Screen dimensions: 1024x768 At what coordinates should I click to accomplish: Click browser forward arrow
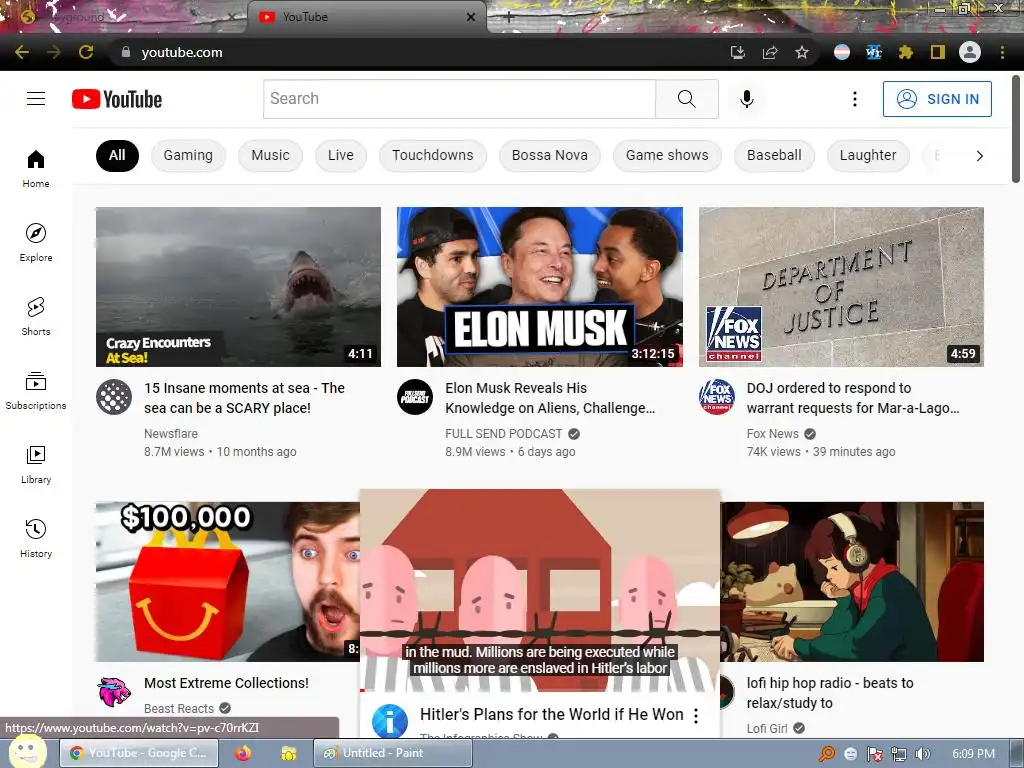pyautogui.click(x=54, y=52)
